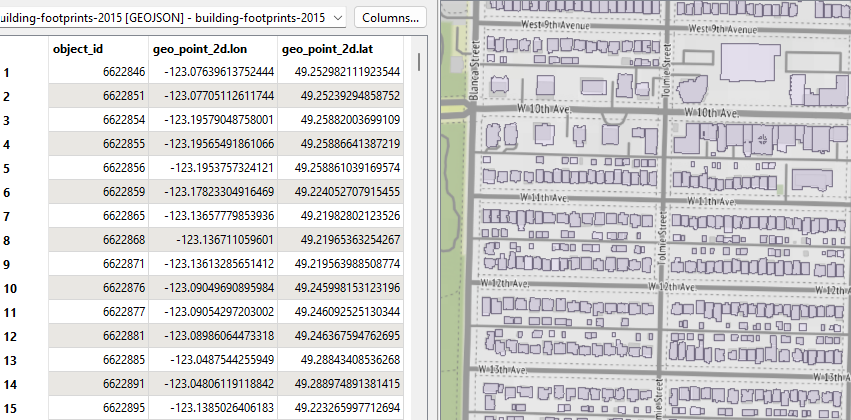Click object_id cell 6622895
Image resolution: width=851 pixels, height=420 pixels.
tap(98, 408)
